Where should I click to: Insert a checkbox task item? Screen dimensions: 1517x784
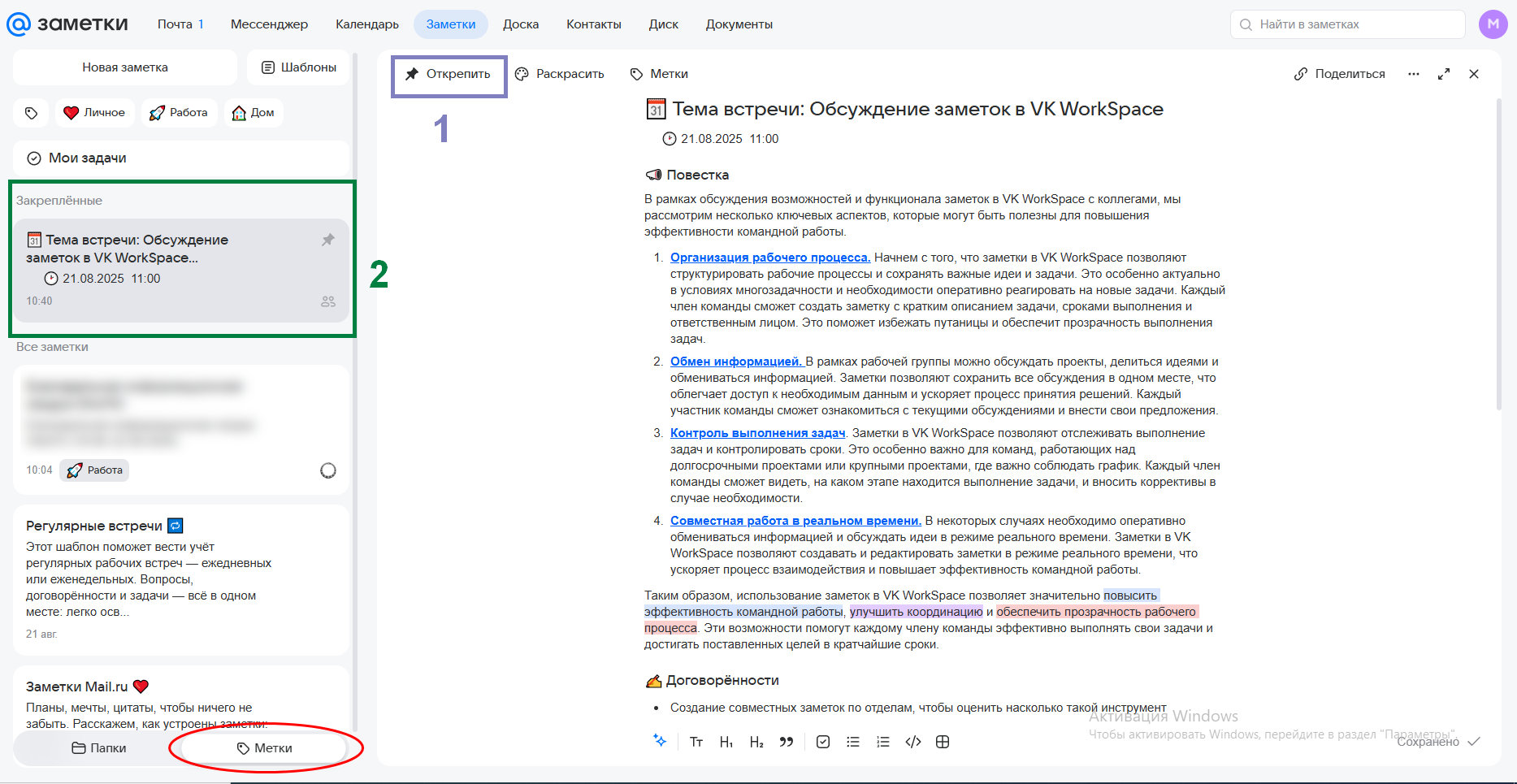(x=822, y=742)
